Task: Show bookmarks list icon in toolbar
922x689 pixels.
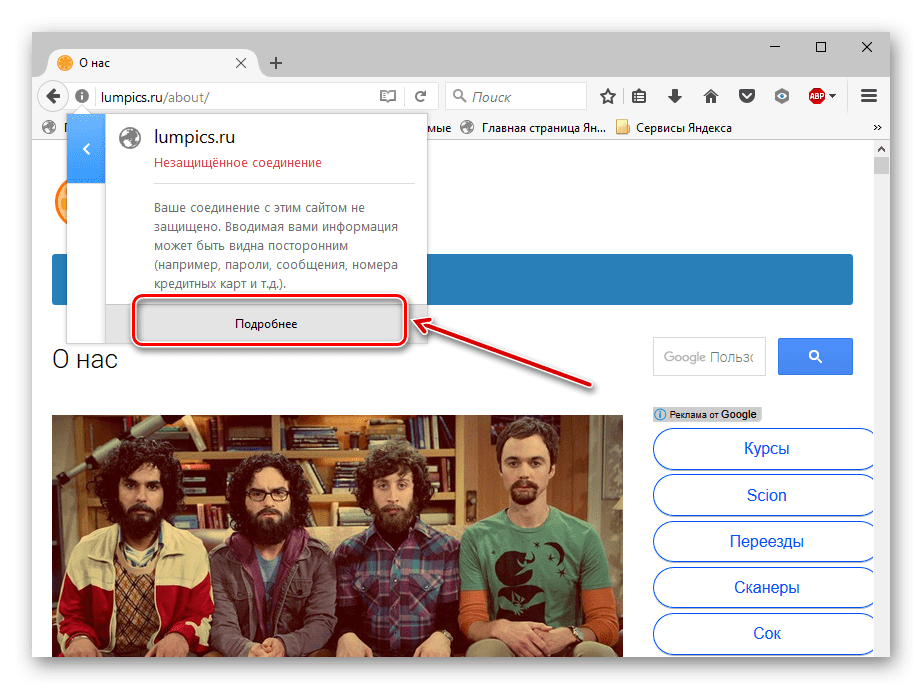Action: [x=639, y=96]
